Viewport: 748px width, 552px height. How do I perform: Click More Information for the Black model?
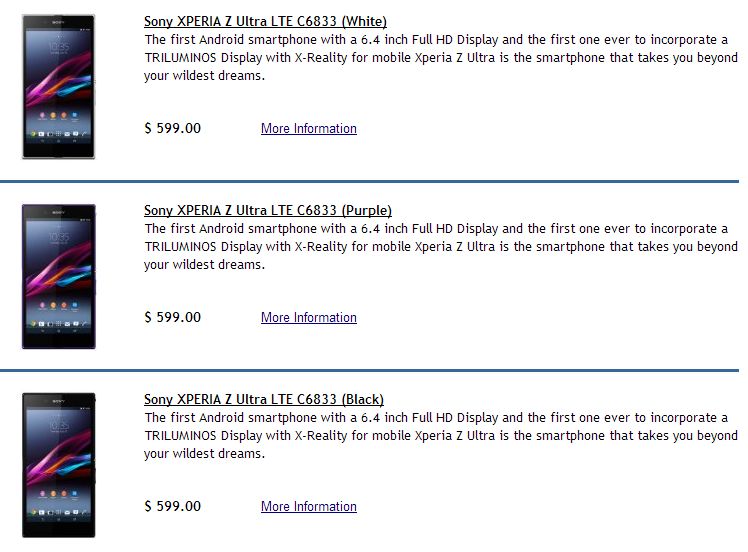click(x=308, y=506)
